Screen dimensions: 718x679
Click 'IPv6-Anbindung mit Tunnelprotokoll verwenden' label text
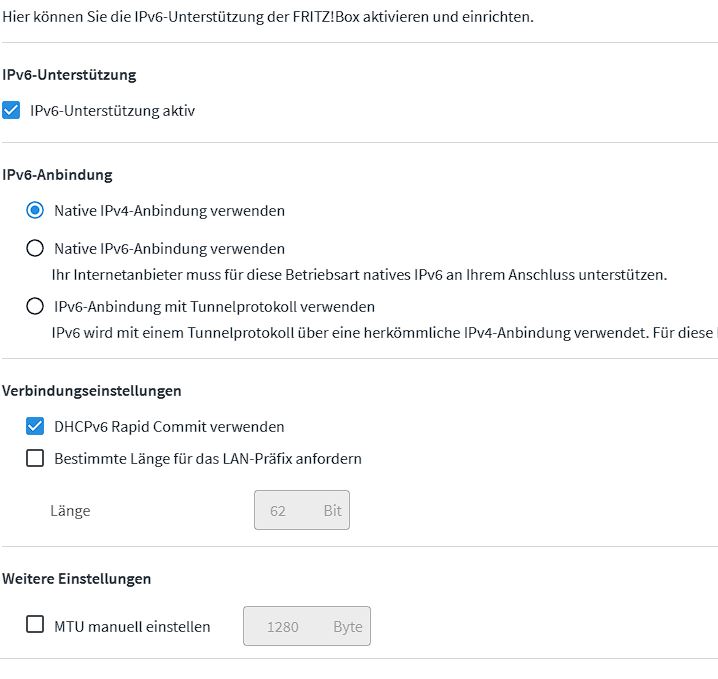click(214, 306)
